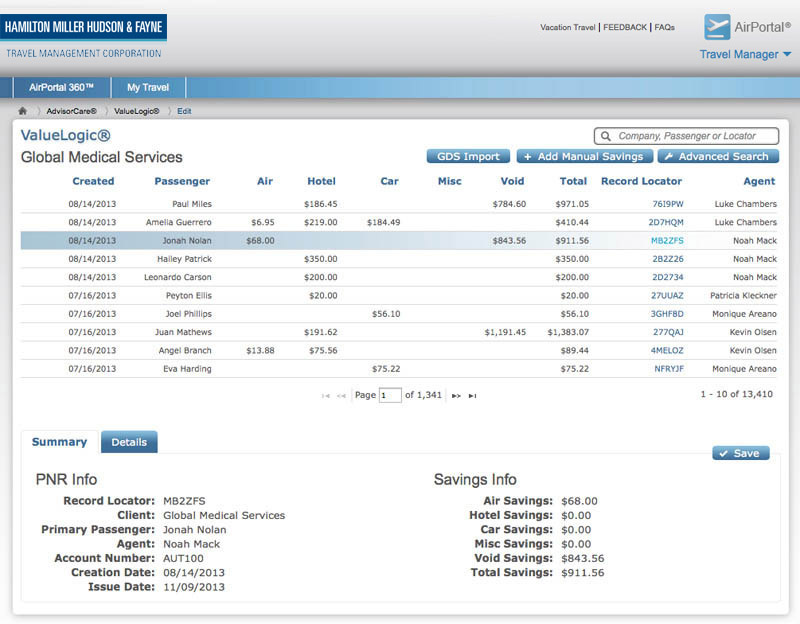
Task: Select the Eva Harding row
Action: tap(399, 369)
